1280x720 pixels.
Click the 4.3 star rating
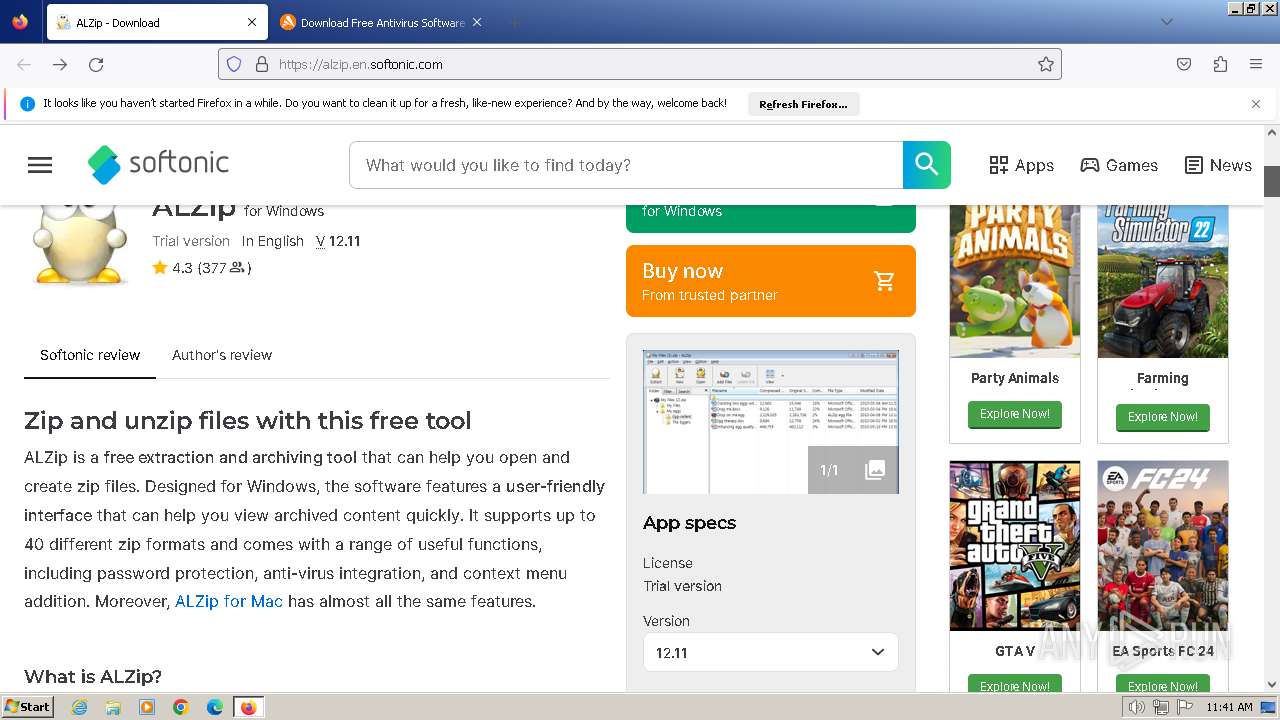click(201, 268)
